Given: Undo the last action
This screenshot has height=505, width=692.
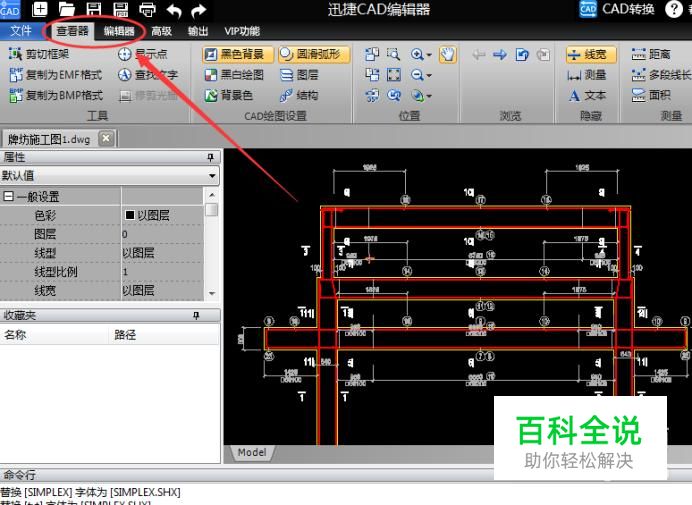Looking at the screenshot, I should (174, 10).
